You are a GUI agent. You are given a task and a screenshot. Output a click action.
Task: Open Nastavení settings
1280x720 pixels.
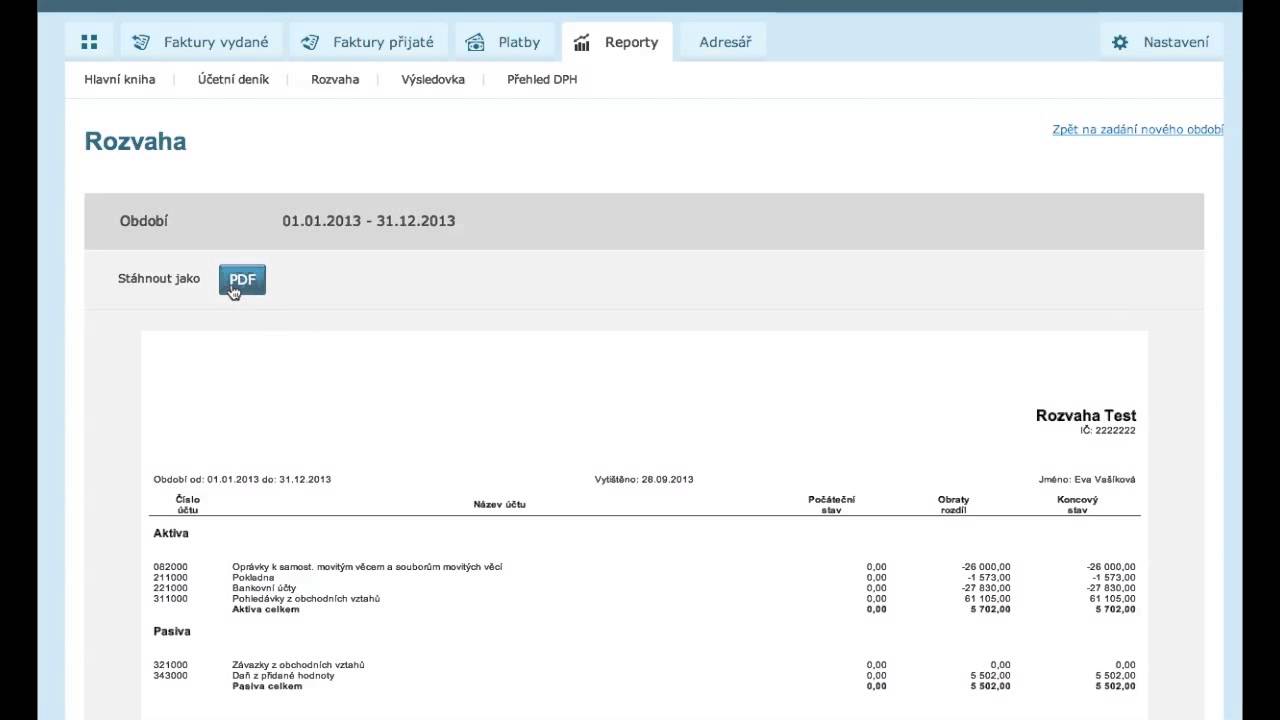click(1161, 42)
